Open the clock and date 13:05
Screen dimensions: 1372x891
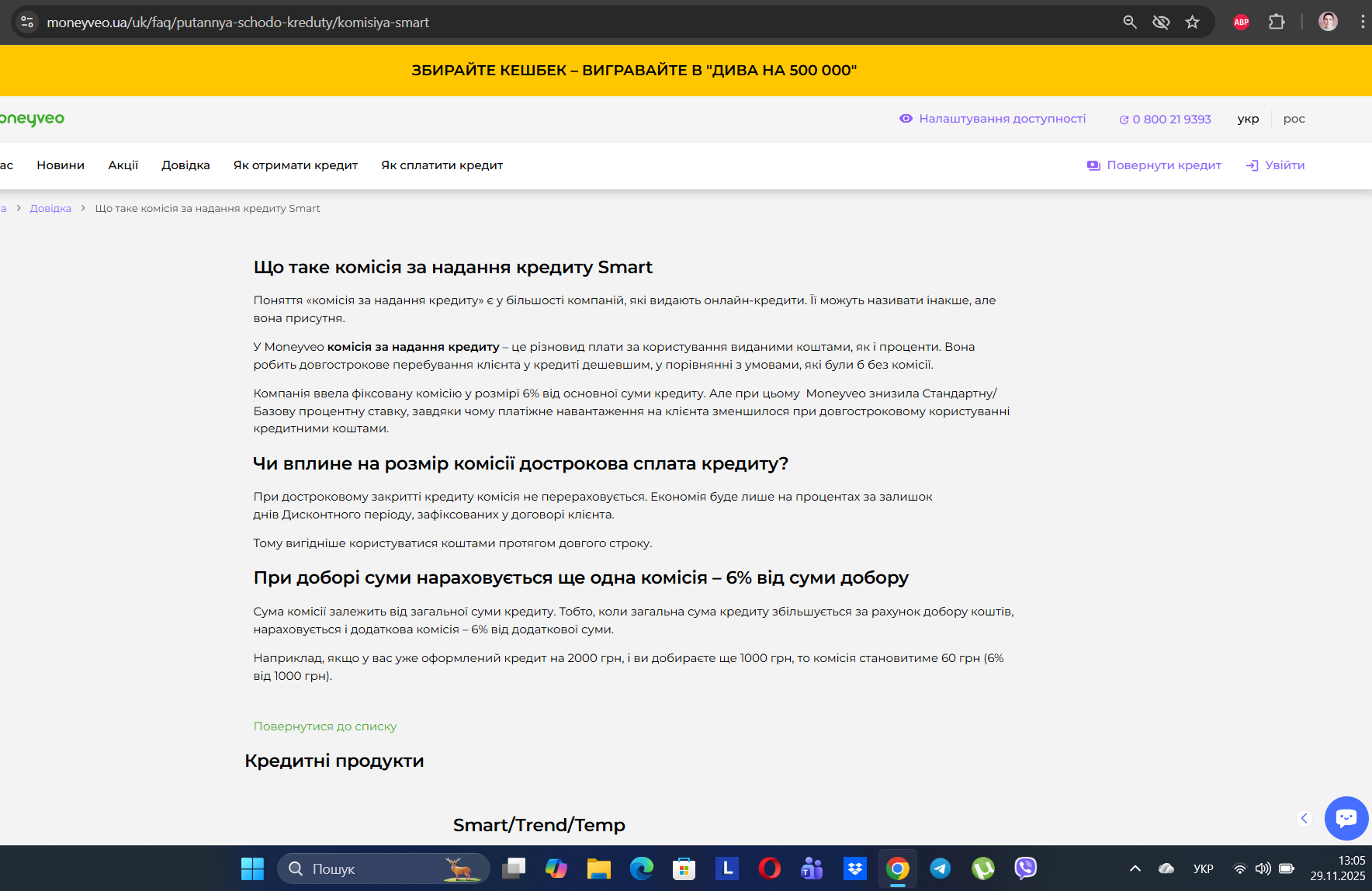click(1338, 868)
